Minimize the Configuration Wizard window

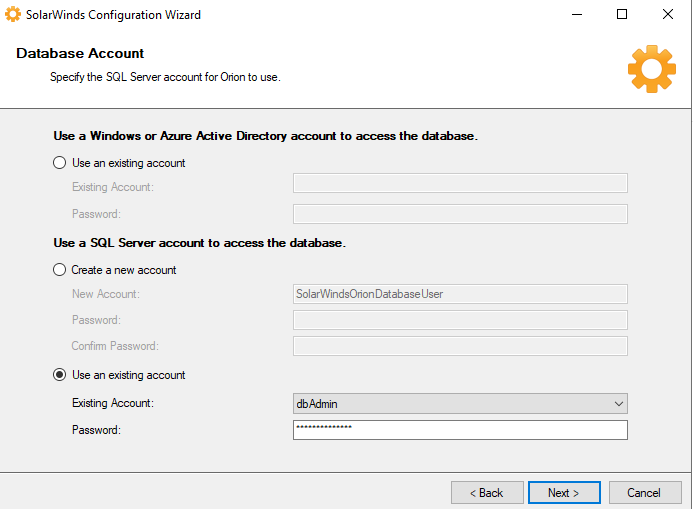(577, 15)
